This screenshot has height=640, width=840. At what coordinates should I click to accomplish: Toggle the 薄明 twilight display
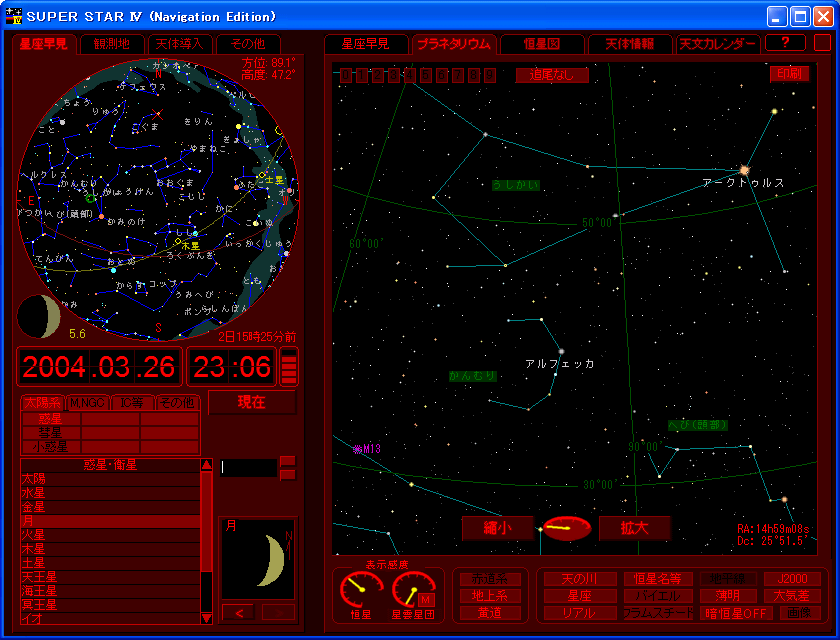[728, 596]
